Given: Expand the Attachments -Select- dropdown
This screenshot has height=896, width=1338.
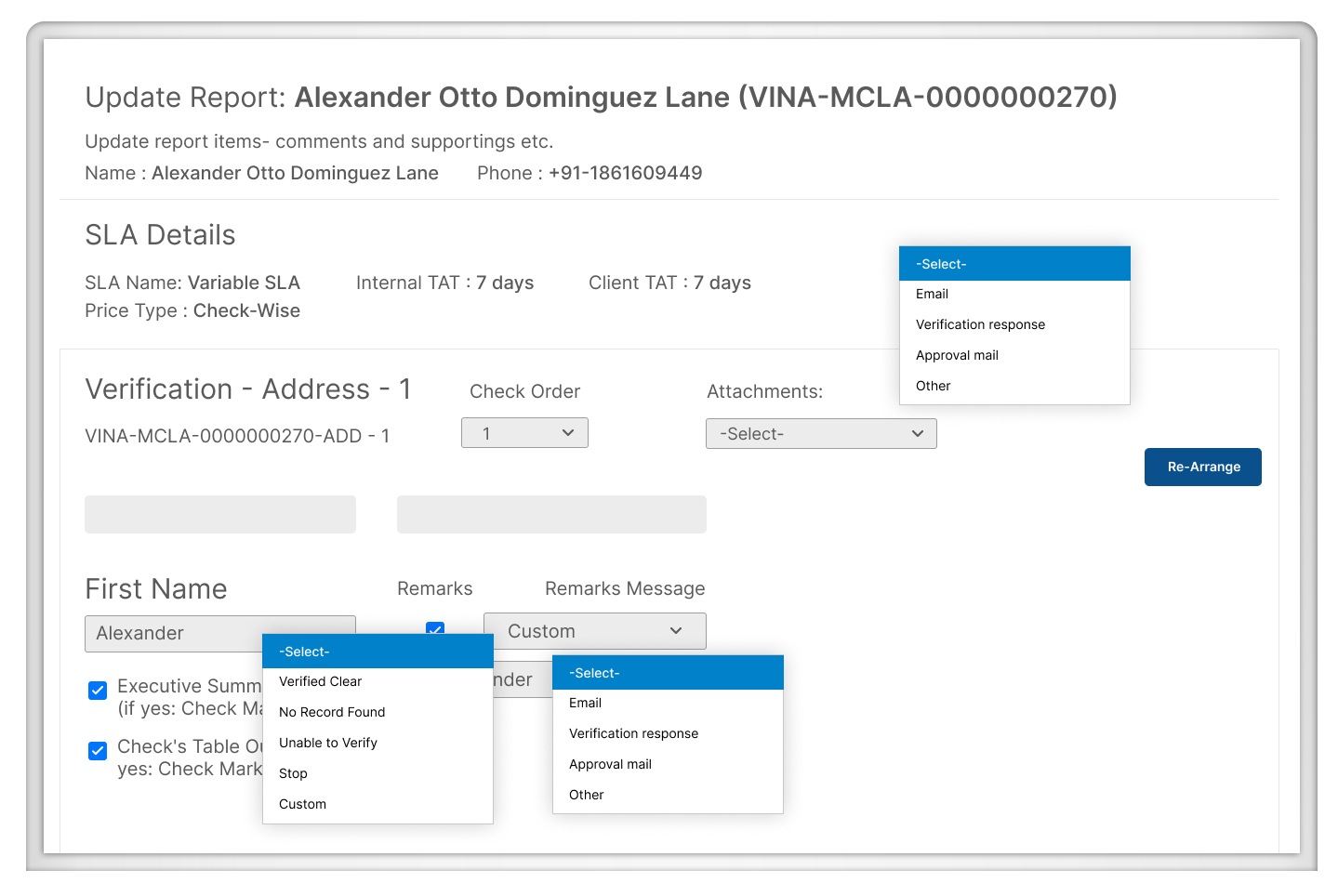Looking at the screenshot, I should click(821, 434).
